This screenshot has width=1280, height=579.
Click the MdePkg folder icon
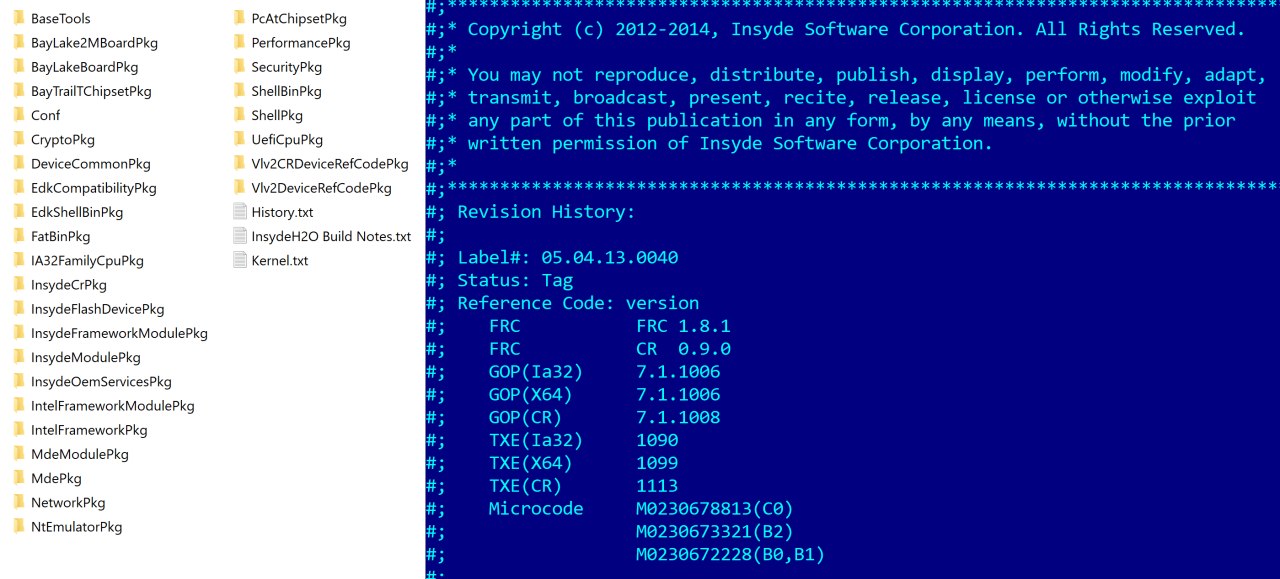pyautogui.click(x=18, y=478)
